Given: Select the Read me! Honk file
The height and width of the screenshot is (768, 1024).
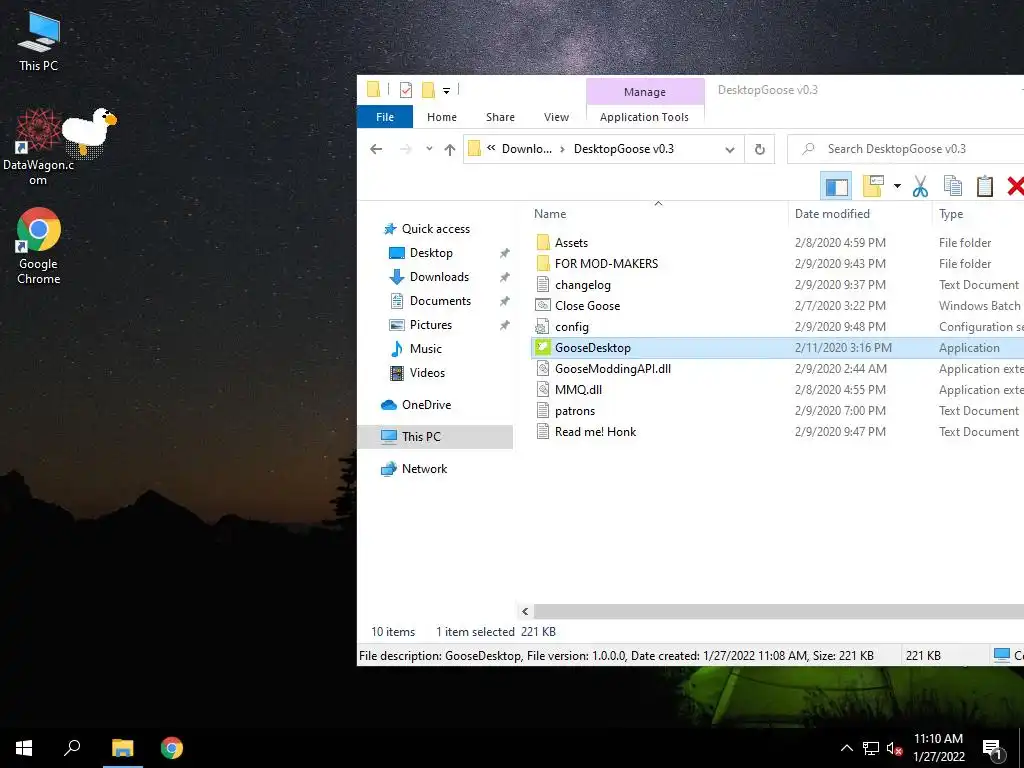Looking at the screenshot, I should (595, 432).
